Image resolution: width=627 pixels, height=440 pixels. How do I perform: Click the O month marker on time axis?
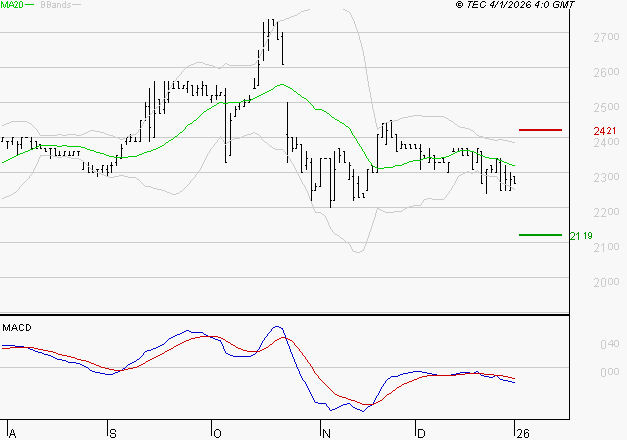click(x=217, y=434)
